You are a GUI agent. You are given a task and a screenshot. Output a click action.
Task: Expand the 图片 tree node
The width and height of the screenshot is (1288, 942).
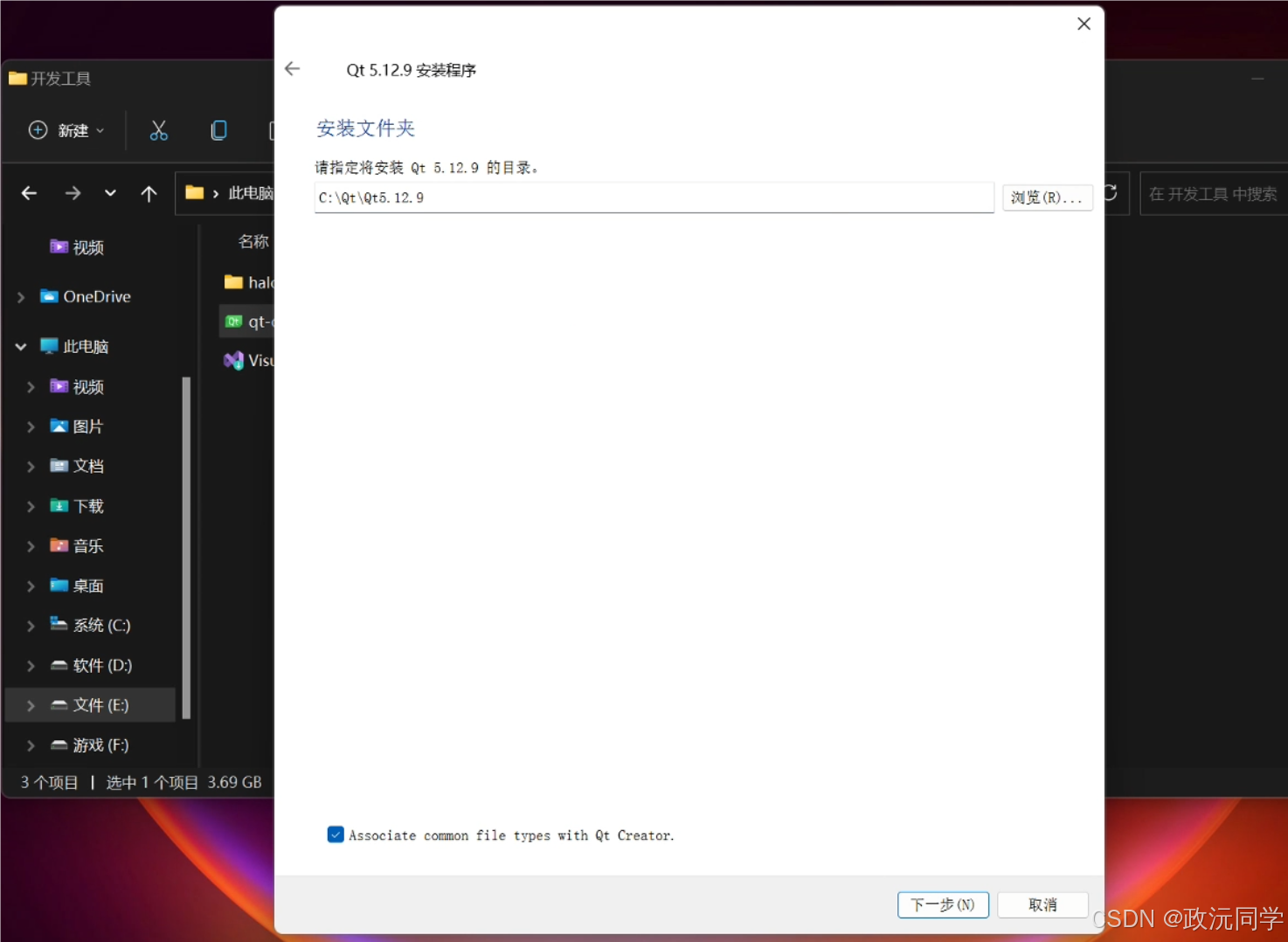pyautogui.click(x=31, y=427)
